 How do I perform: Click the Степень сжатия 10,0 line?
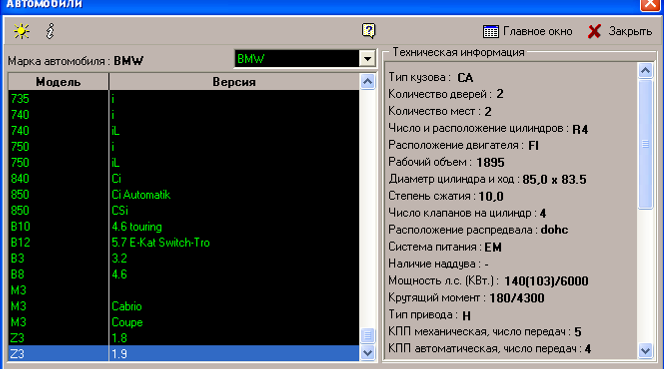(446, 196)
